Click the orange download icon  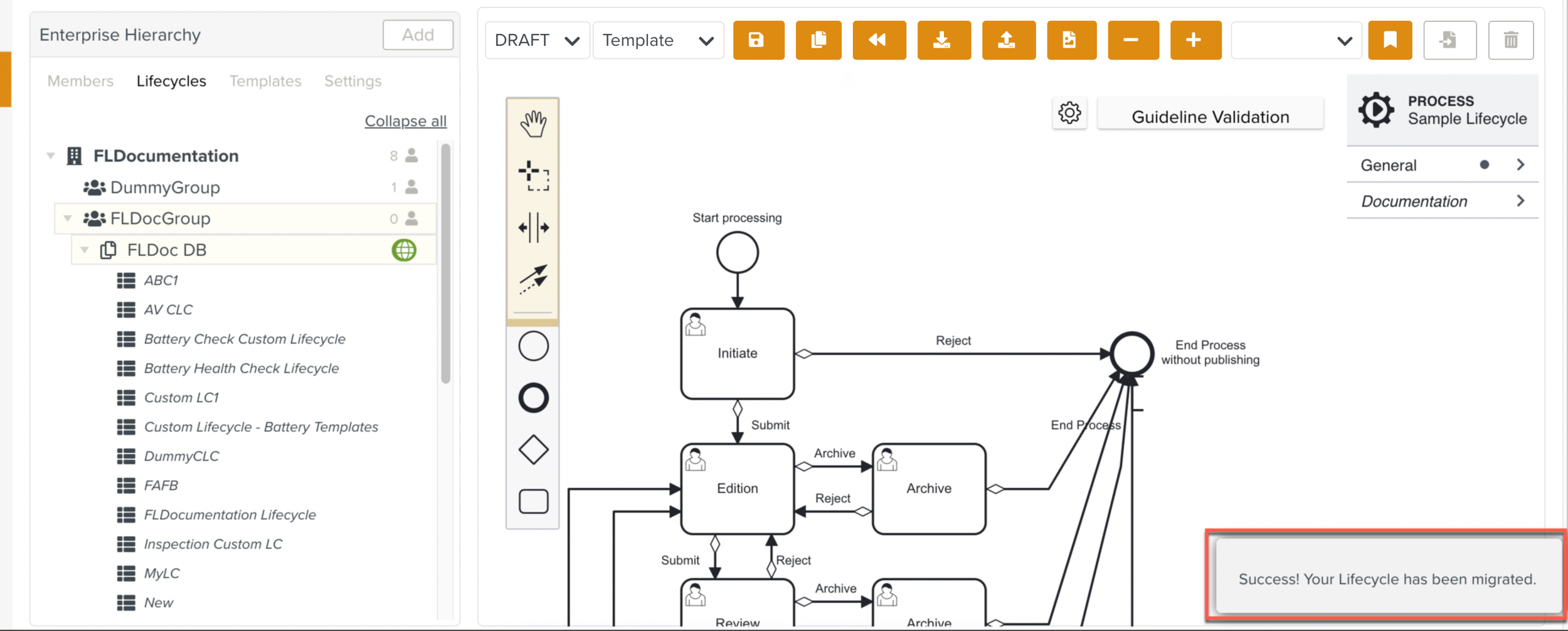(x=943, y=40)
